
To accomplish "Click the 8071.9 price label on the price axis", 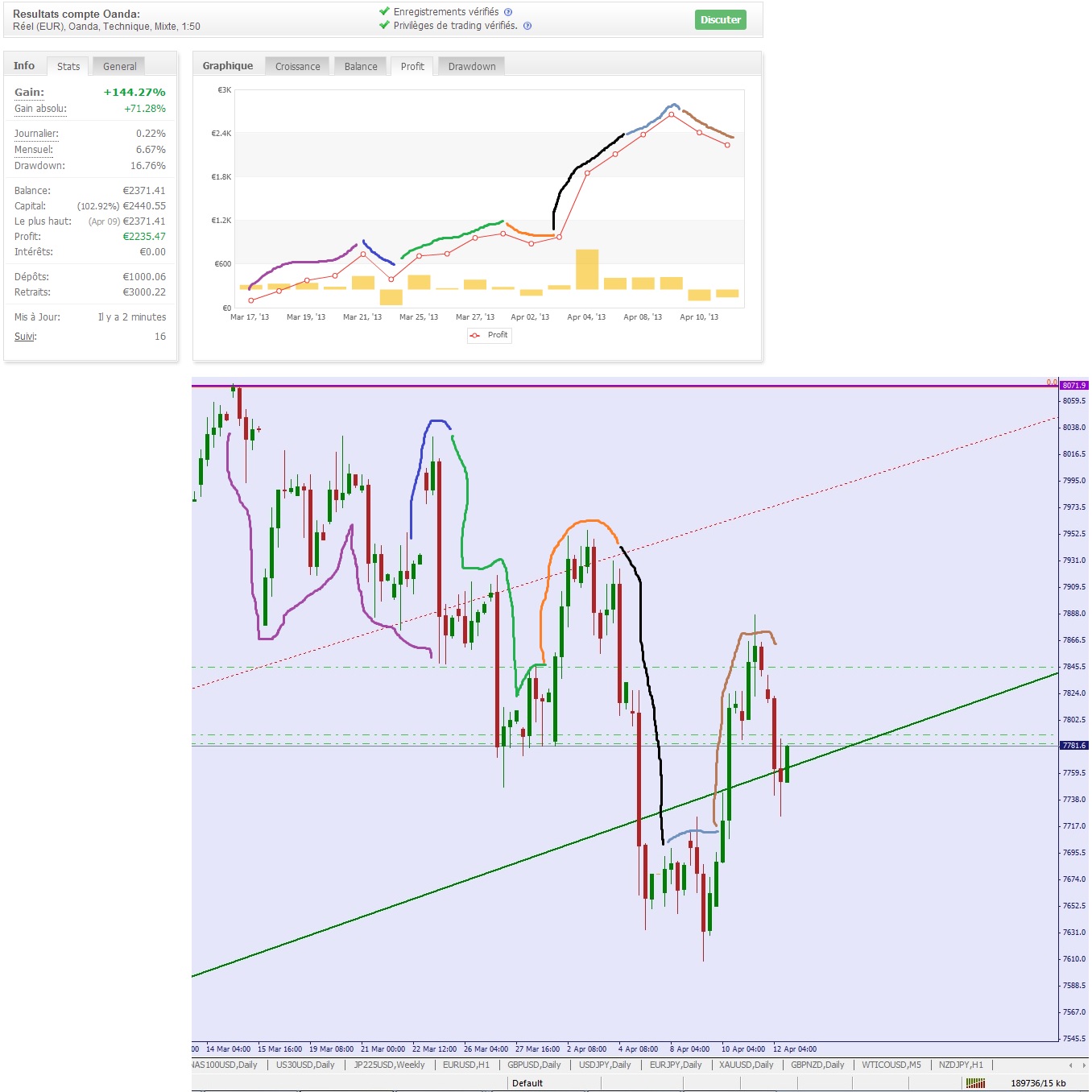I will tap(1074, 386).
